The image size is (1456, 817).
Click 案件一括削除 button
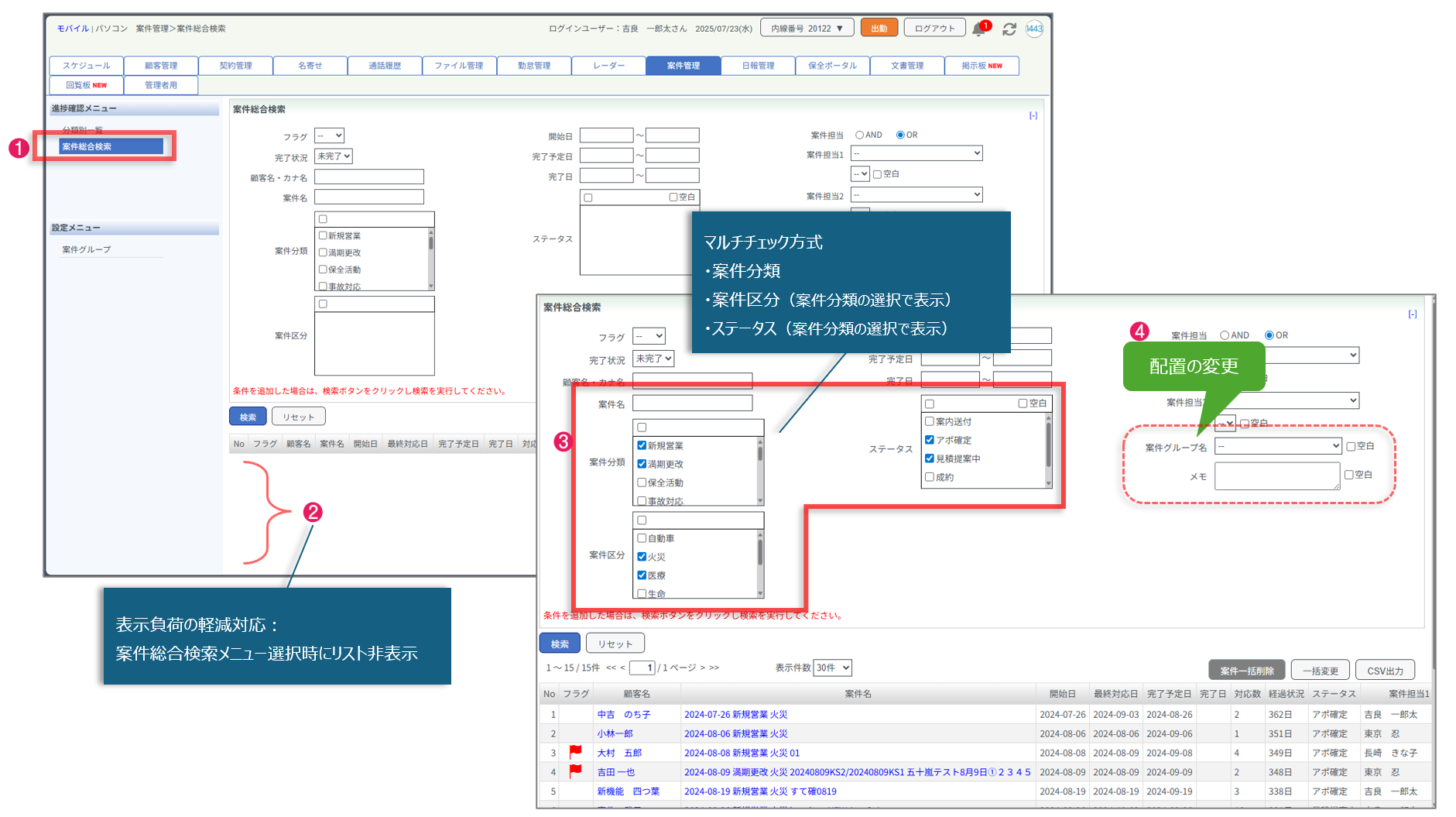click(1247, 671)
